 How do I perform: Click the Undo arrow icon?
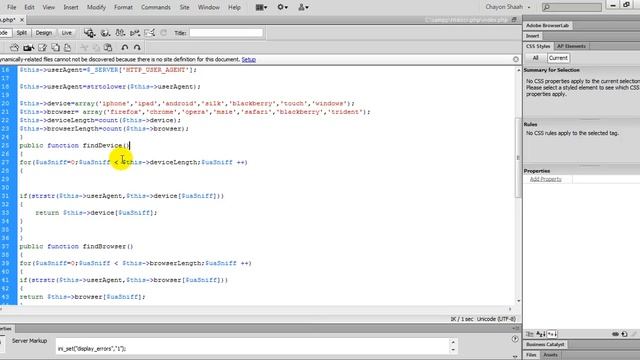click(125, 48)
